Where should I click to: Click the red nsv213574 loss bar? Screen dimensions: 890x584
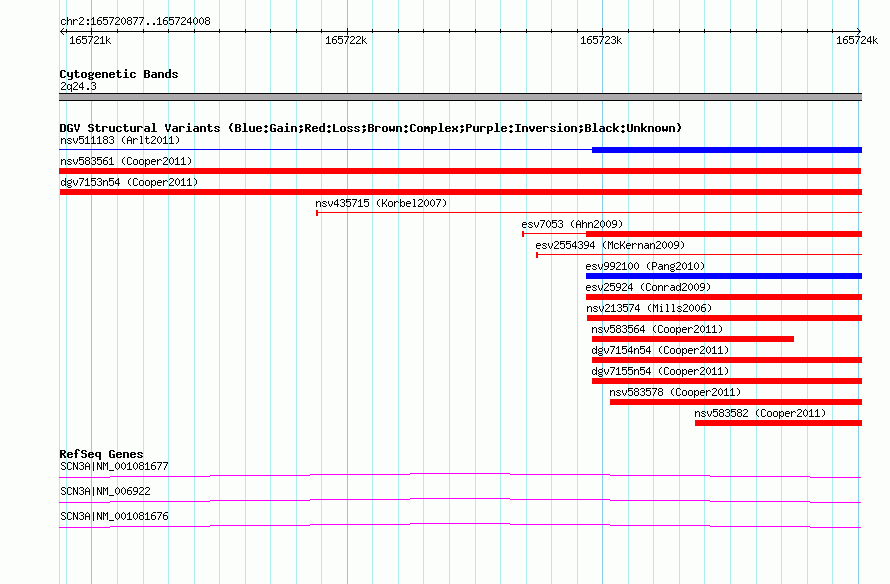[724, 318]
